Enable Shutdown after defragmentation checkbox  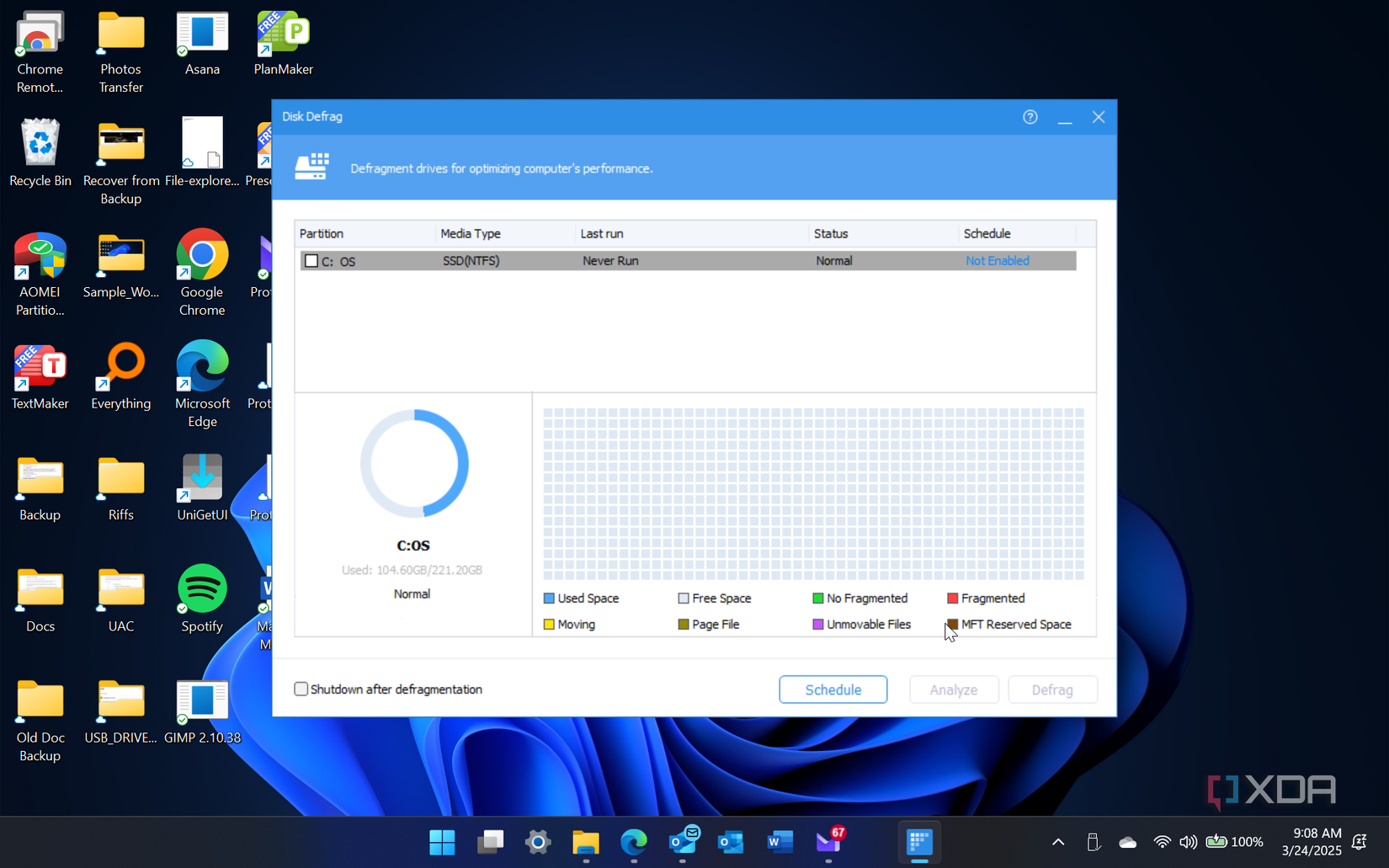(301, 689)
